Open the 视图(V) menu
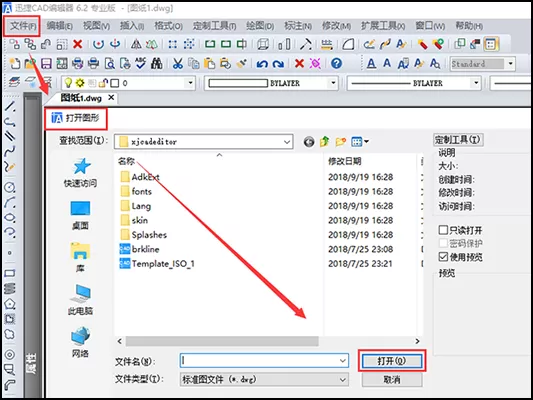The image size is (533, 400). tap(96, 26)
